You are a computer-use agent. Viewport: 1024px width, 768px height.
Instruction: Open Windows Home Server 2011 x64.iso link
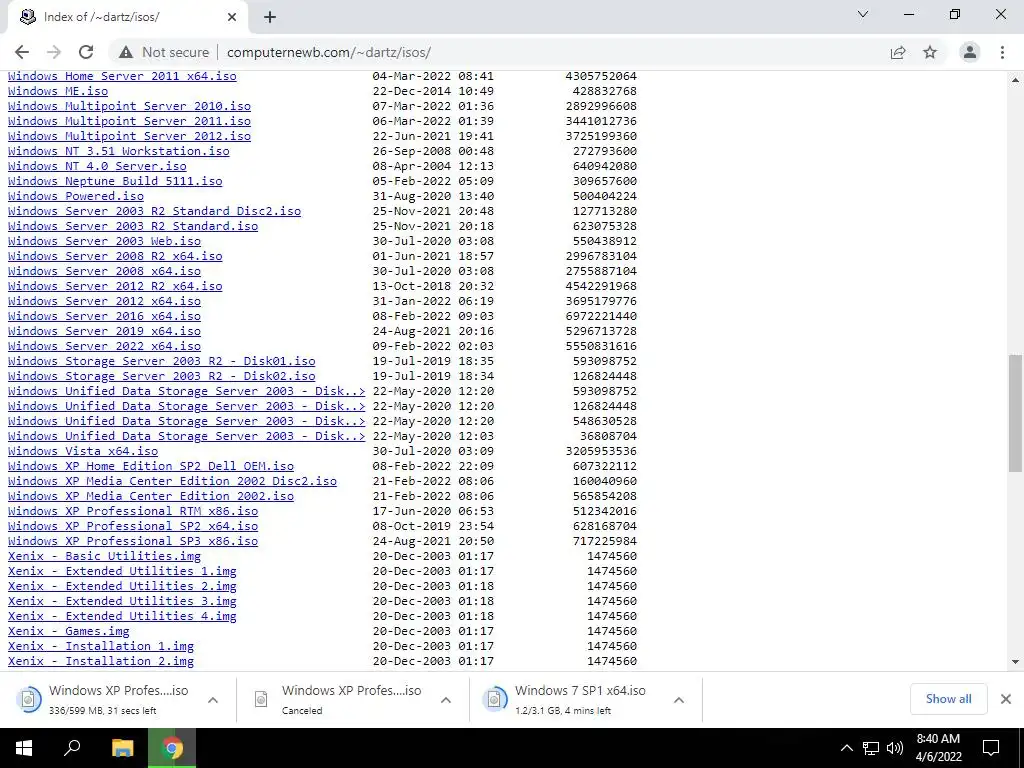[122, 76]
